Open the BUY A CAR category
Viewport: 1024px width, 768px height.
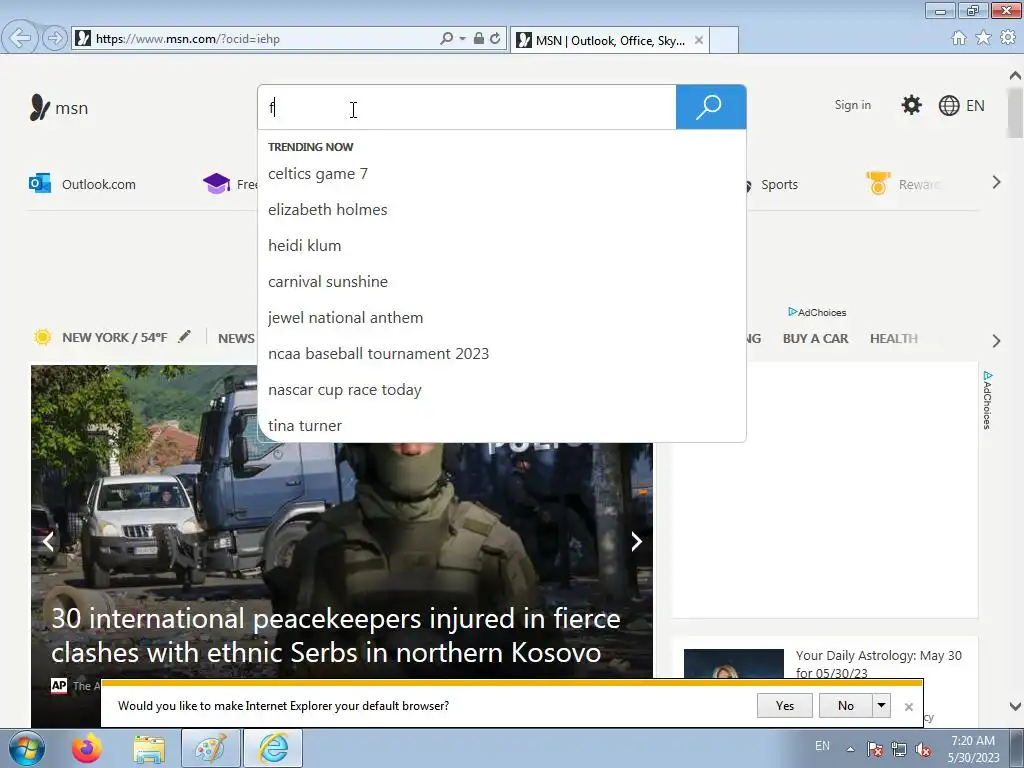pos(815,338)
